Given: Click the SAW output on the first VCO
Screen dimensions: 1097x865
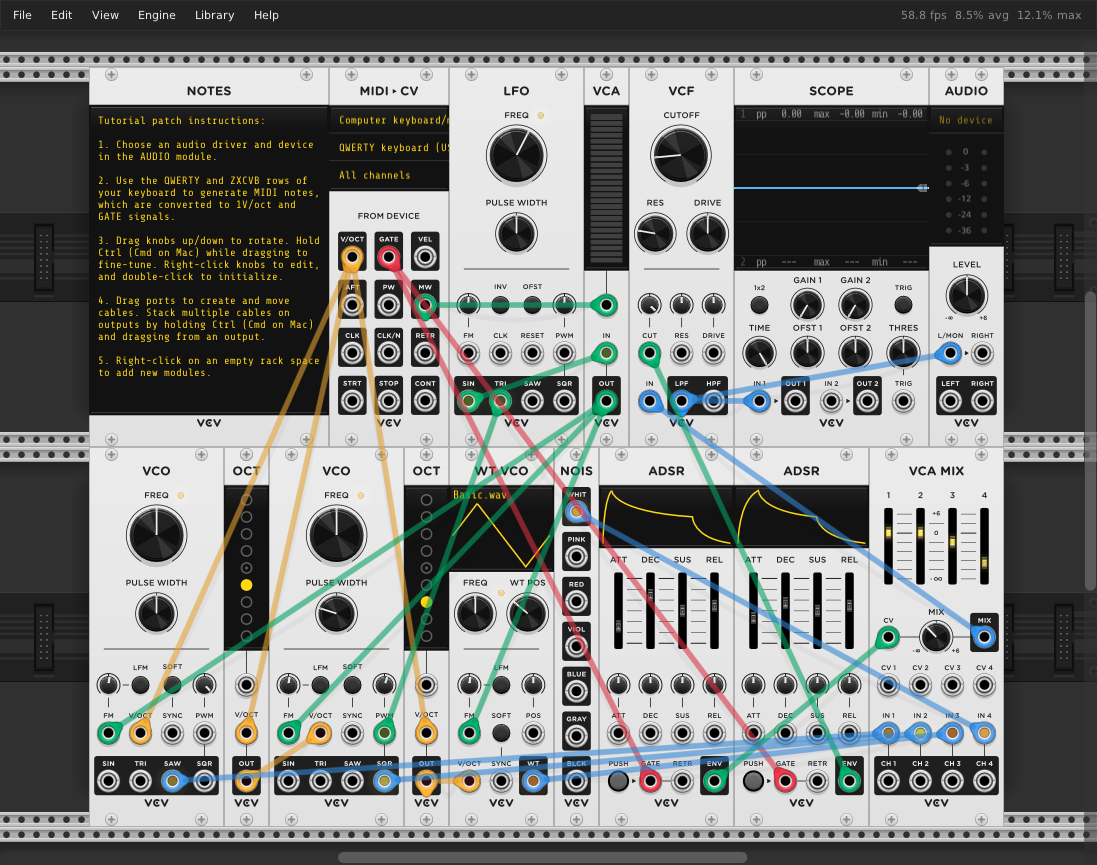Looking at the screenshot, I should tap(172, 780).
